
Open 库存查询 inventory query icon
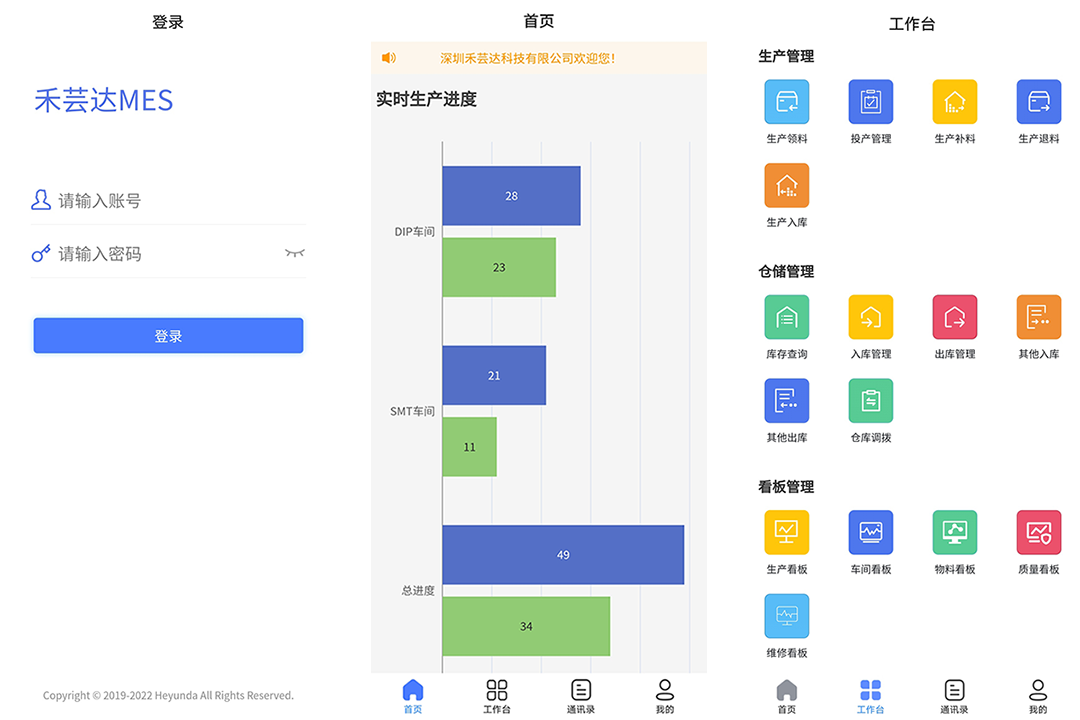(787, 317)
